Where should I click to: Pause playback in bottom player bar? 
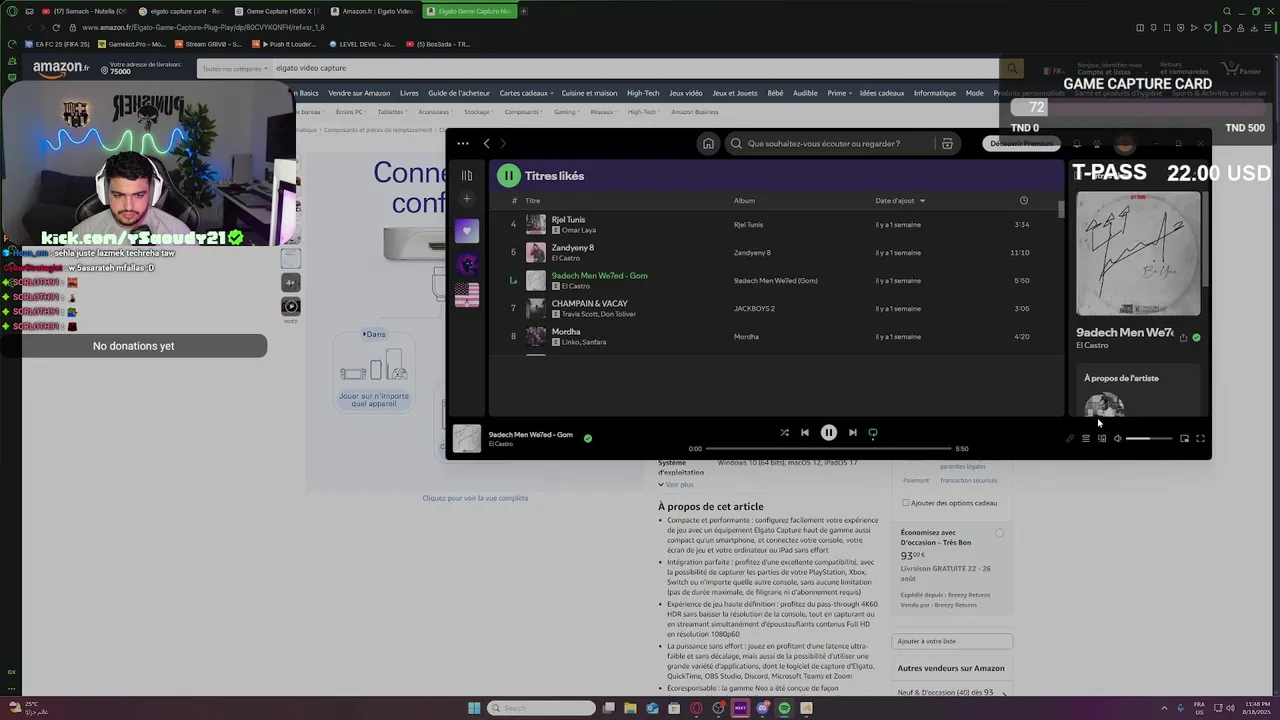coord(828,433)
